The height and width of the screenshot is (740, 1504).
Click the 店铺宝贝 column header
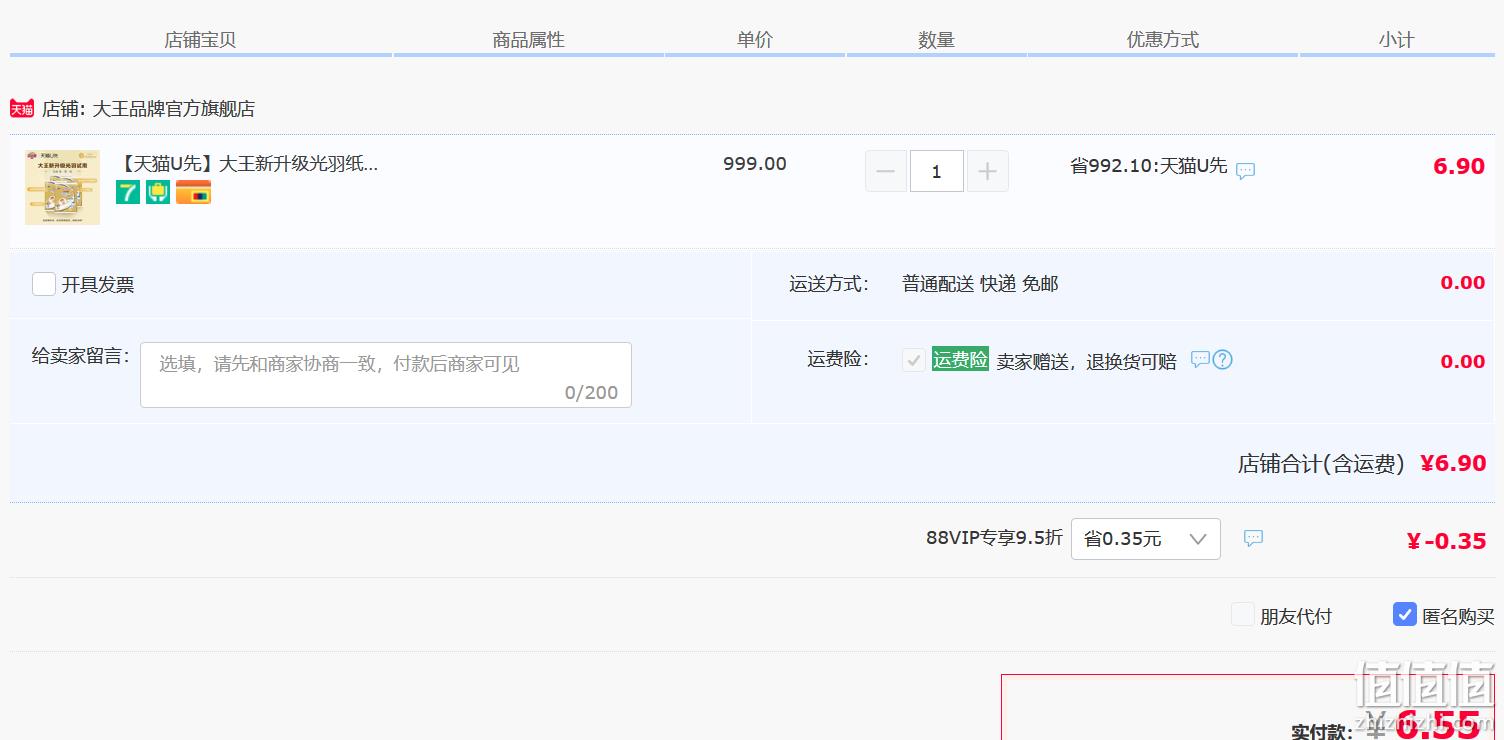(x=200, y=40)
